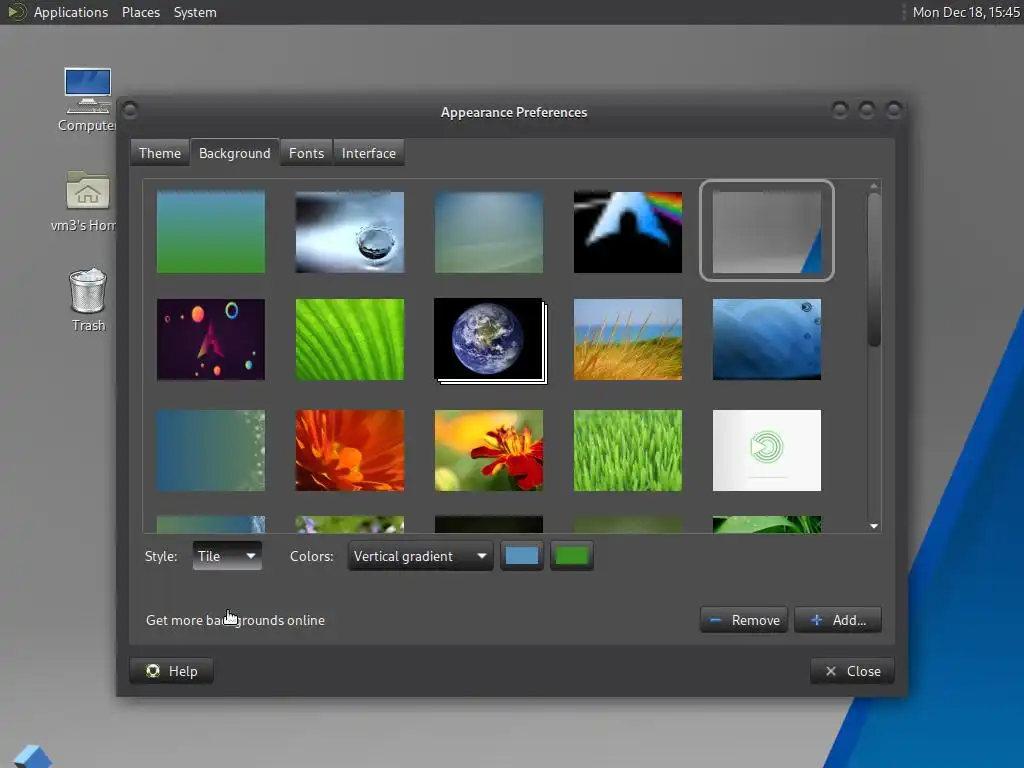Choose the white MATE logo wallpaper
The image size is (1024, 768).
click(767, 451)
